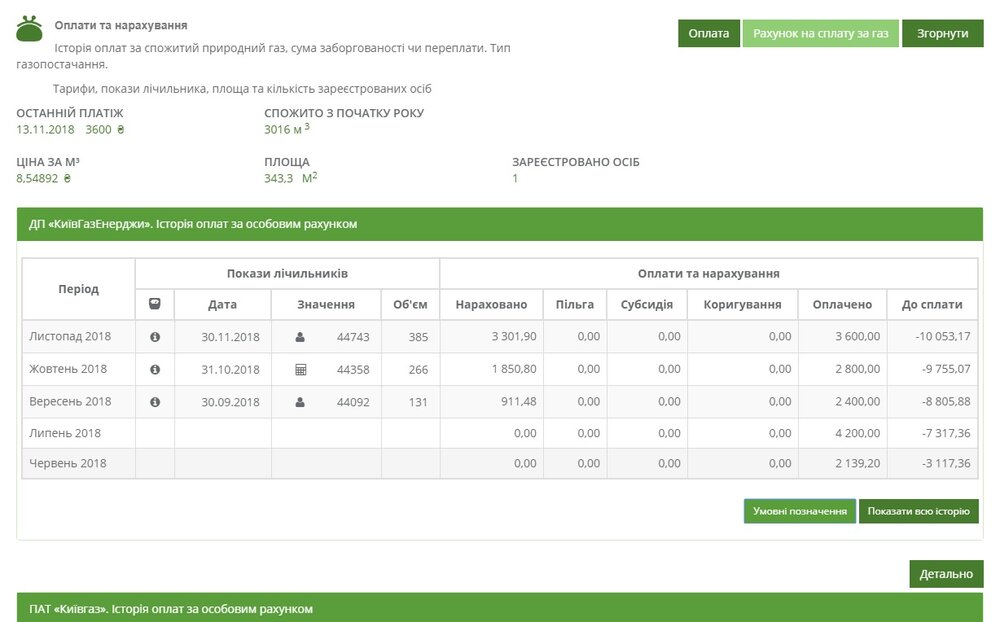This screenshot has height=622, width=1000.
Task: Click the meter icon in table header
Action: pyautogui.click(x=155, y=304)
